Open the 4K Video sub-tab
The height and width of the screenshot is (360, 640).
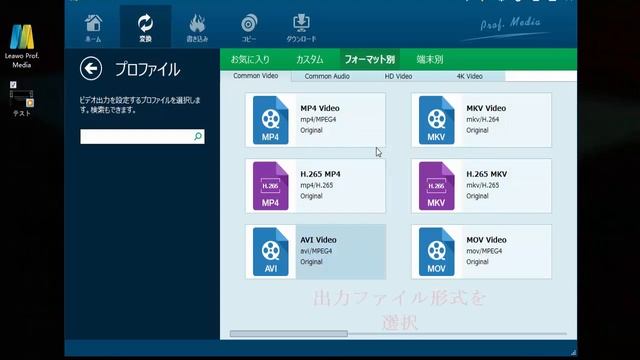click(x=469, y=76)
